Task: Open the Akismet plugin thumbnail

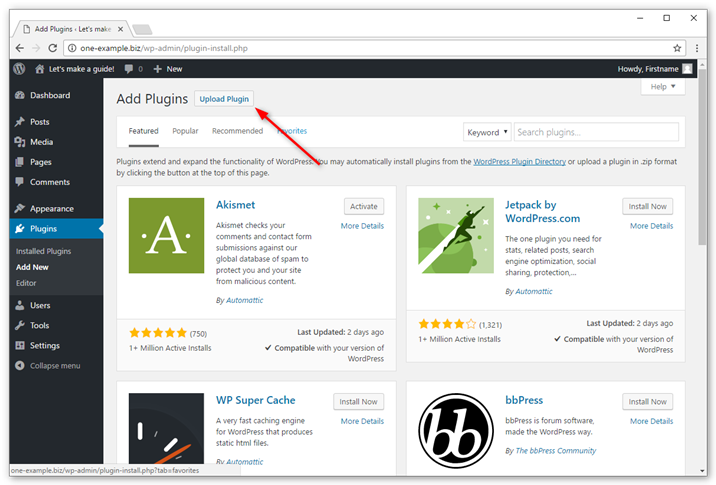Action: 166,235
